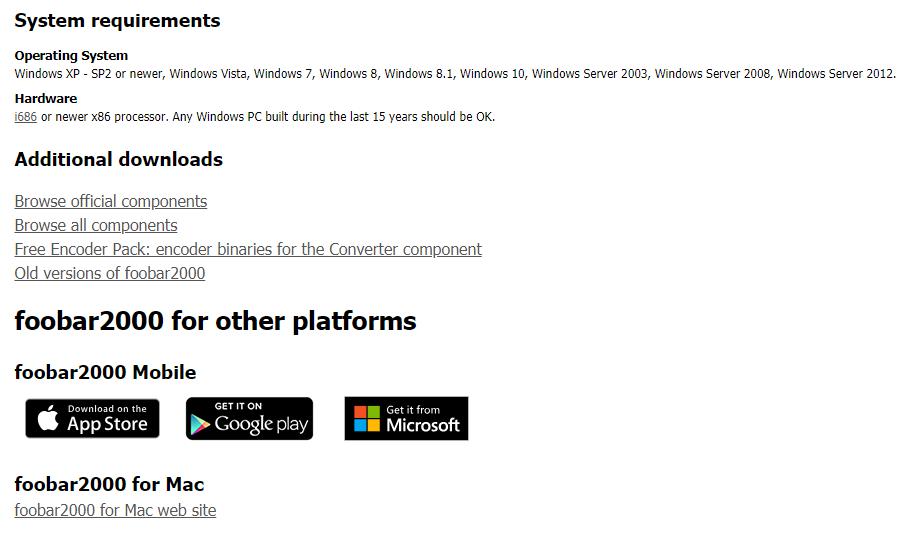Open Browse all components link
The image size is (923, 533).
tap(96, 226)
